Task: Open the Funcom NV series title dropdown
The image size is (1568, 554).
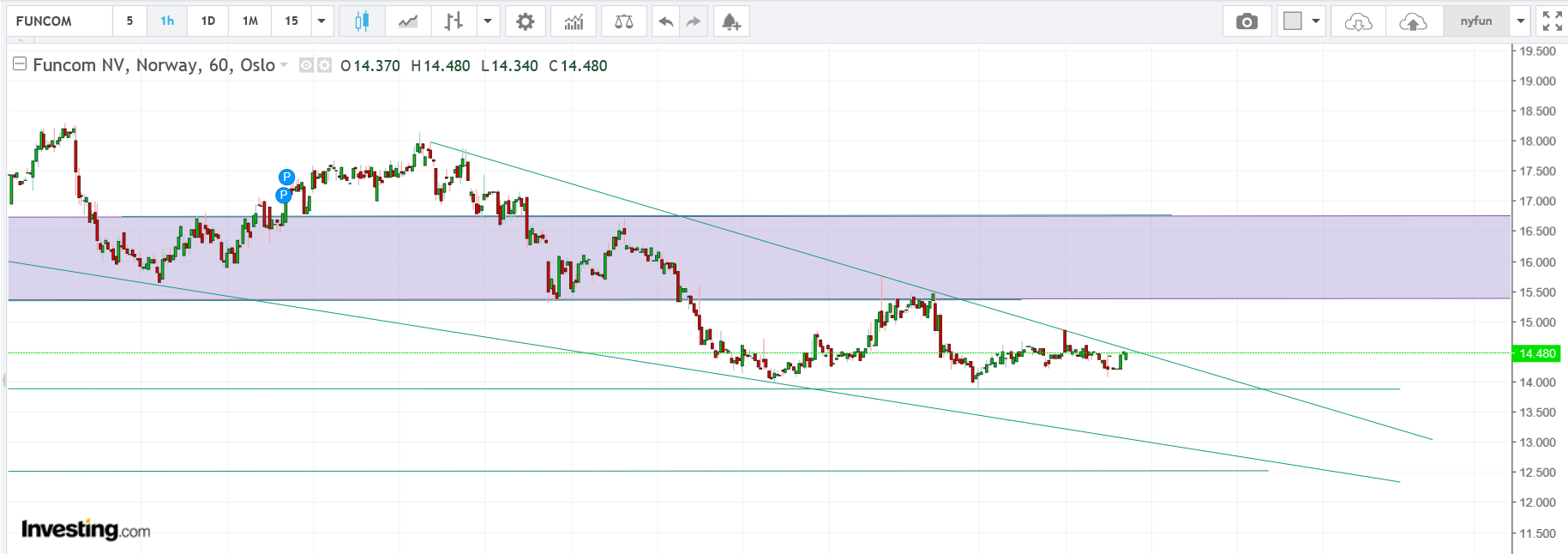Action: click(284, 65)
